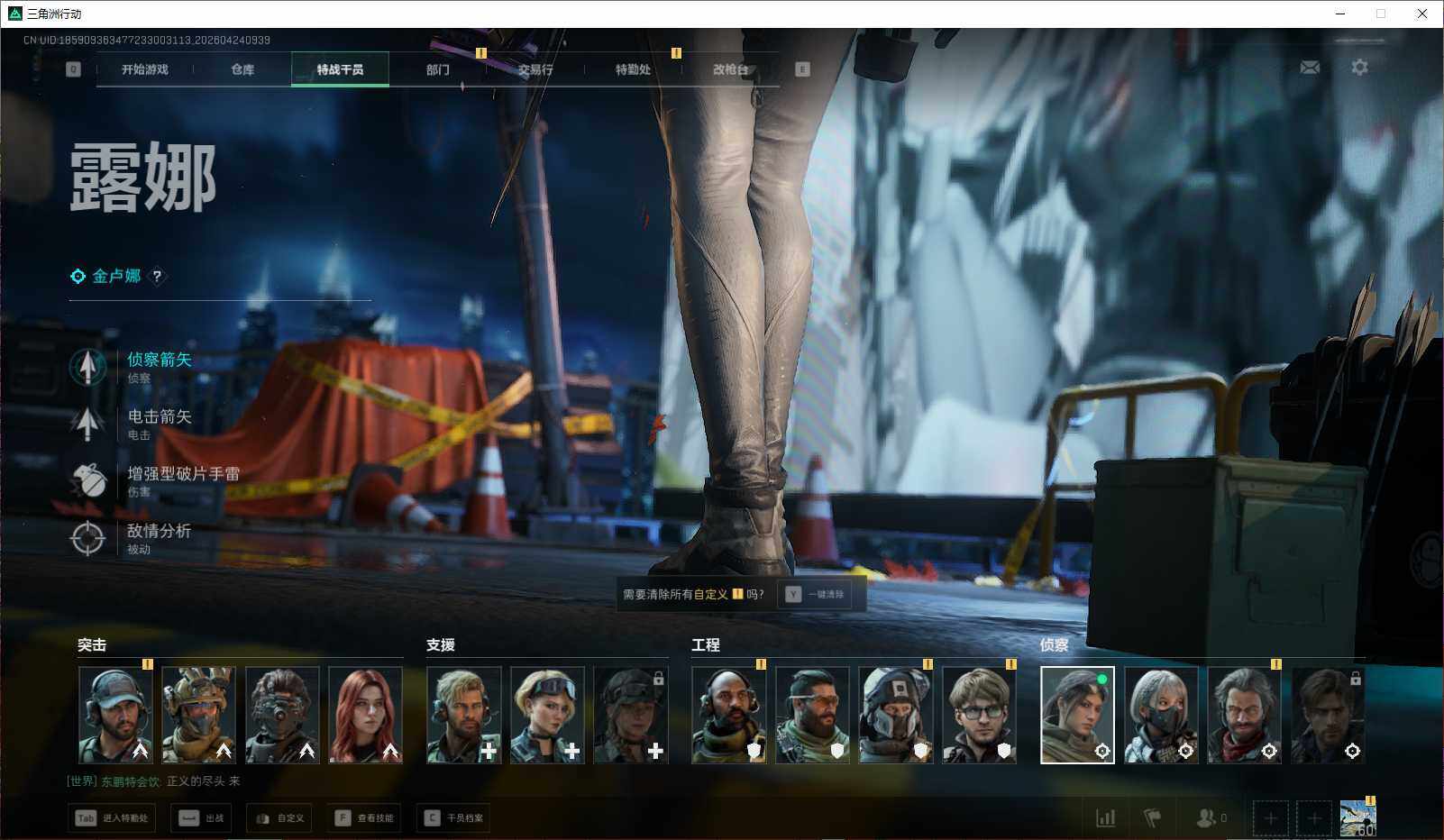
Task: Select the locked 侦察 operator portrait
Action: [x=1328, y=715]
